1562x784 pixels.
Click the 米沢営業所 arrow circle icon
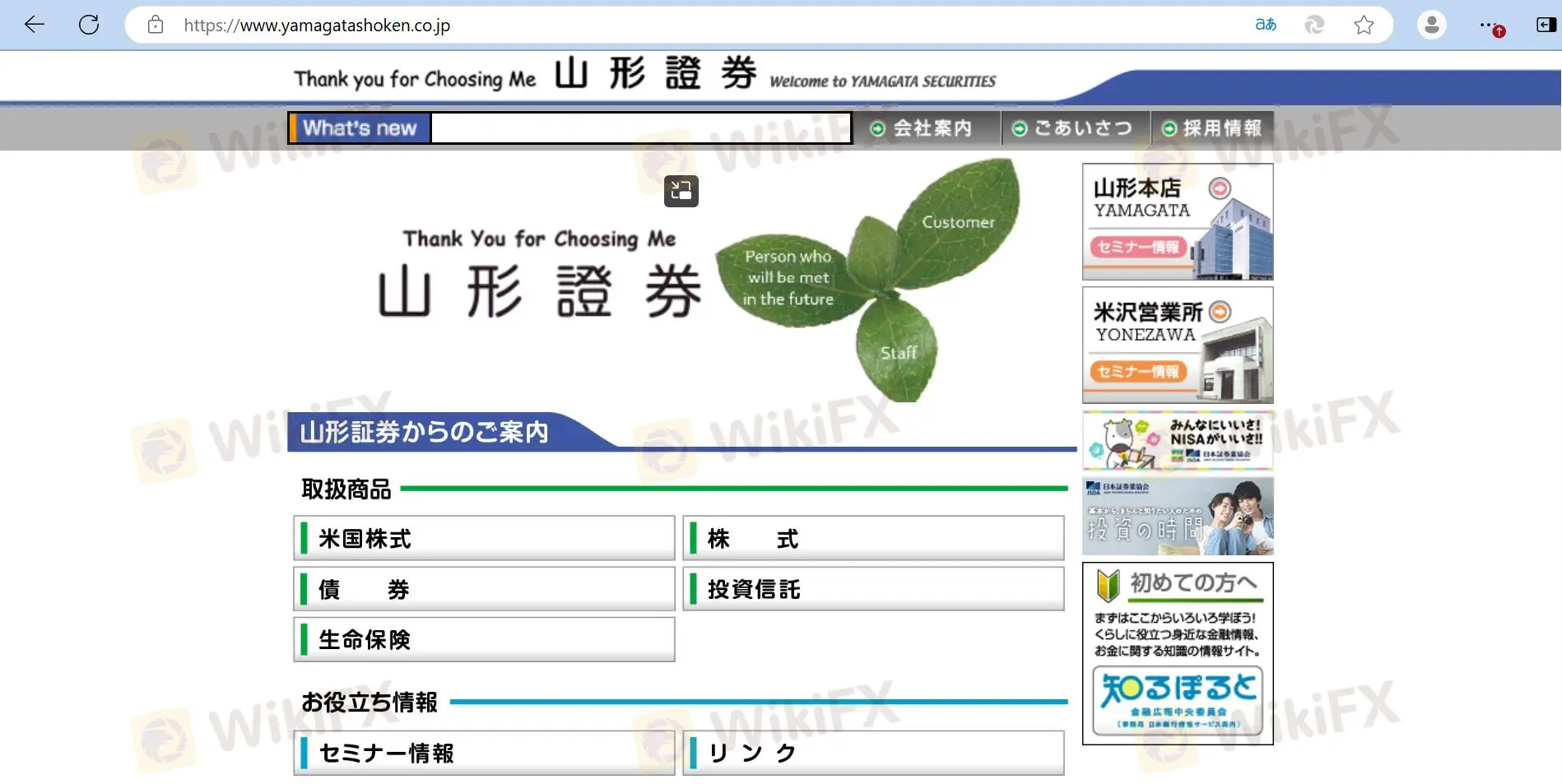[1220, 312]
